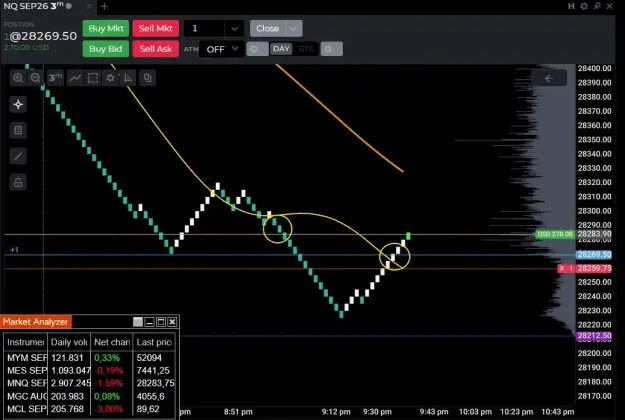625x420 pixels.
Task: Select the Market Analyzer tab
Action: coord(36,322)
